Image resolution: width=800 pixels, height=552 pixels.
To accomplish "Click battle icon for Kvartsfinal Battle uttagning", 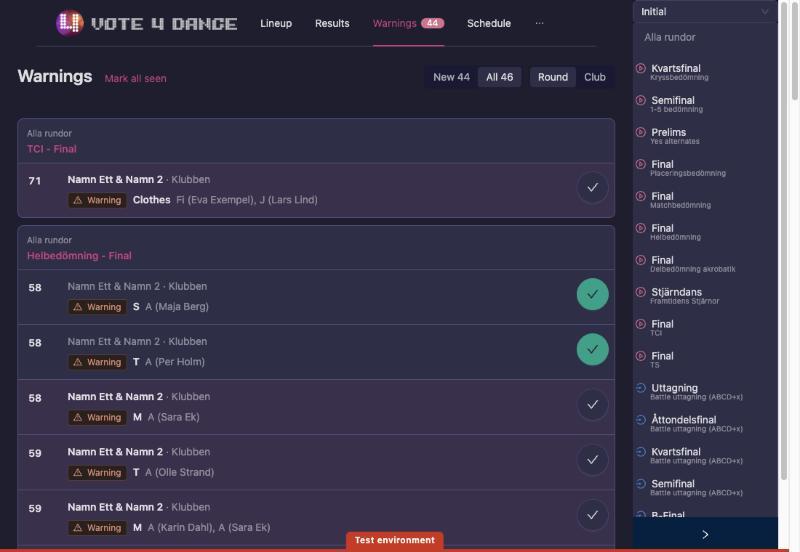I will (x=641, y=452).
